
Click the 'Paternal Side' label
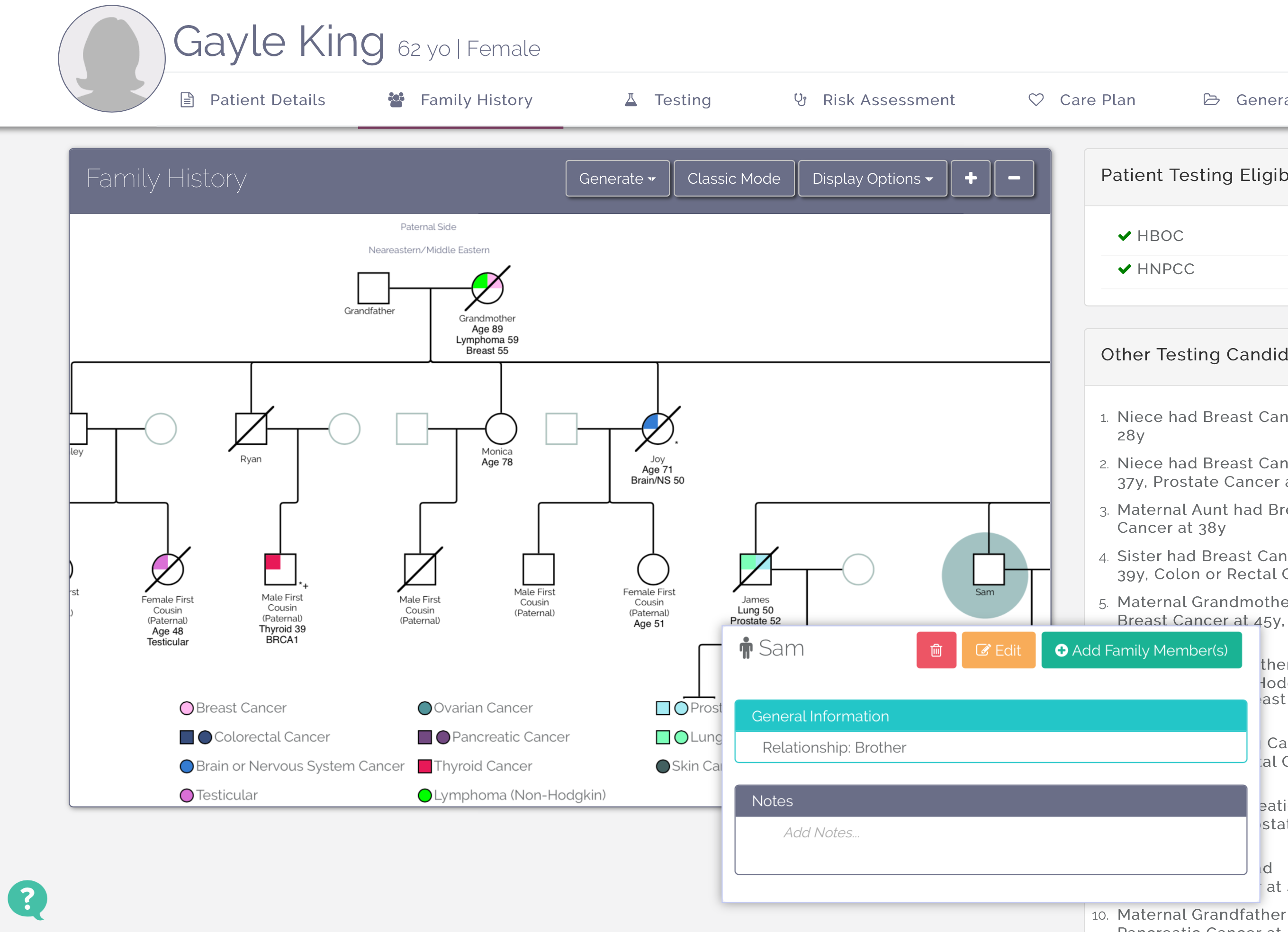[x=428, y=226]
